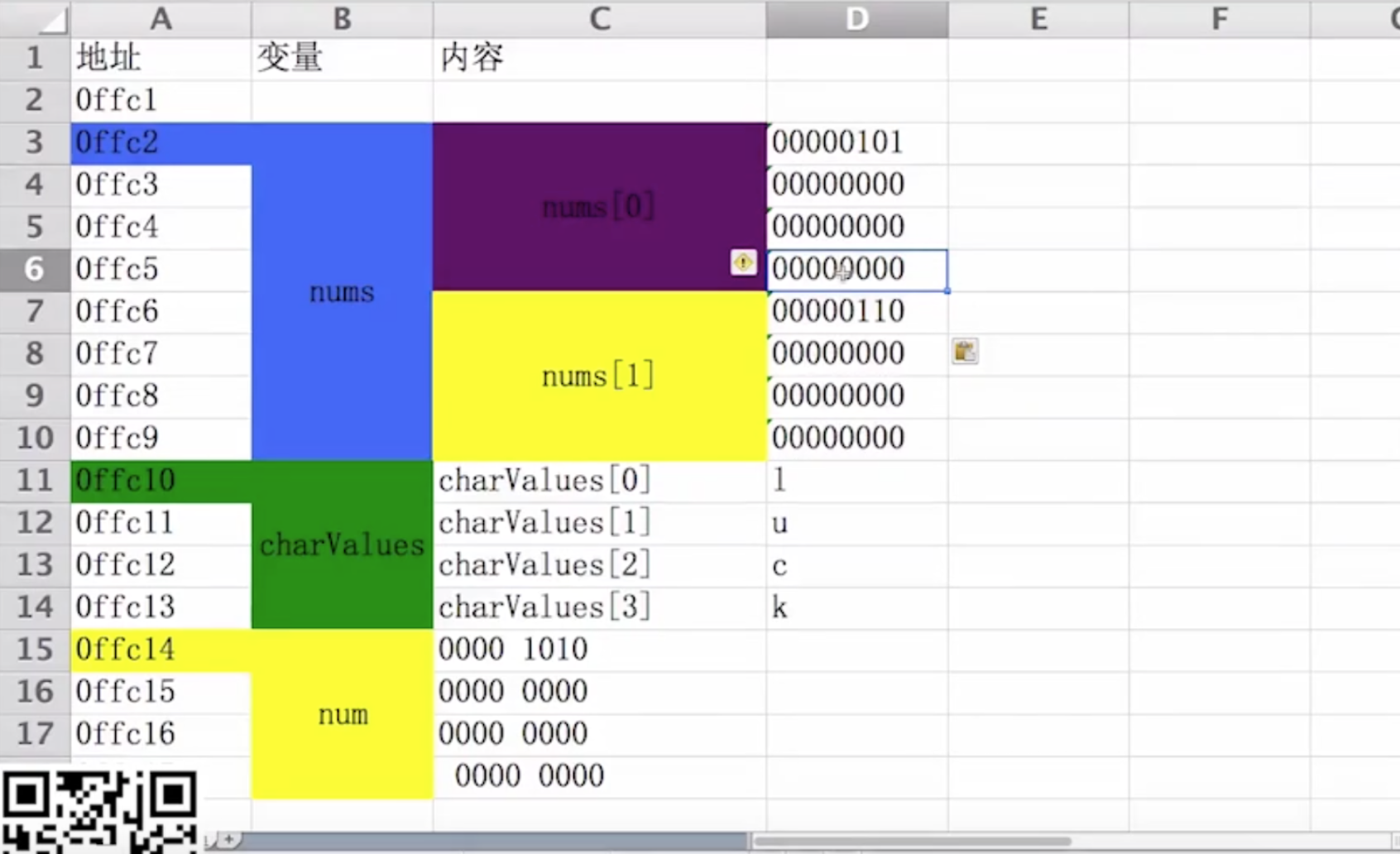Image resolution: width=1400 pixels, height=854 pixels.
Task: Click the error warning icon beside cell D6
Action: pyautogui.click(x=743, y=262)
